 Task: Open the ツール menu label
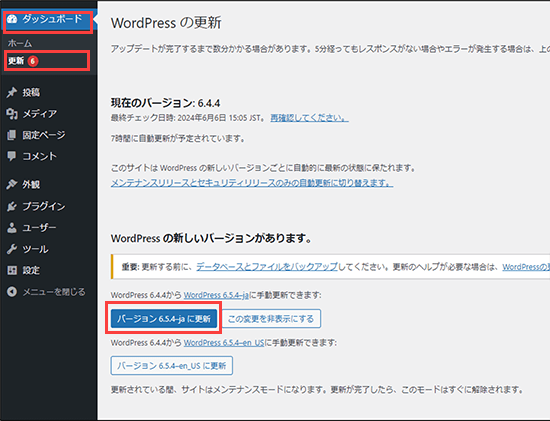[35, 249]
